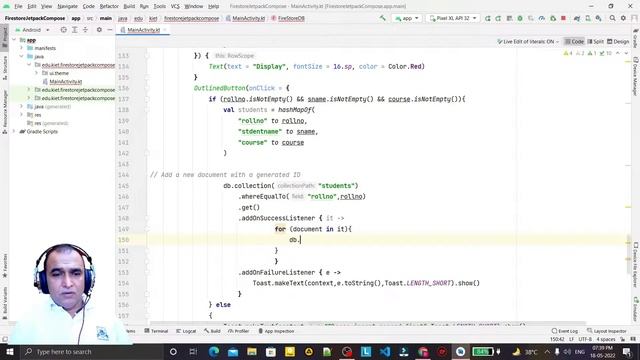Switch editor to Split view
The image size is (640, 360).
595,42
